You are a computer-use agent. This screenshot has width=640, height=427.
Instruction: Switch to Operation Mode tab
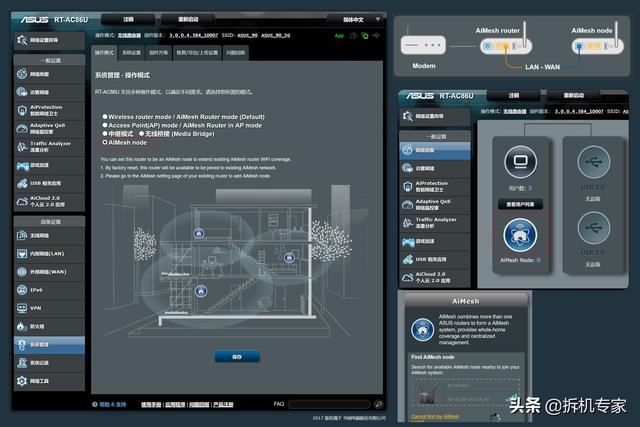pyautogui.click(x=104, y=53)
